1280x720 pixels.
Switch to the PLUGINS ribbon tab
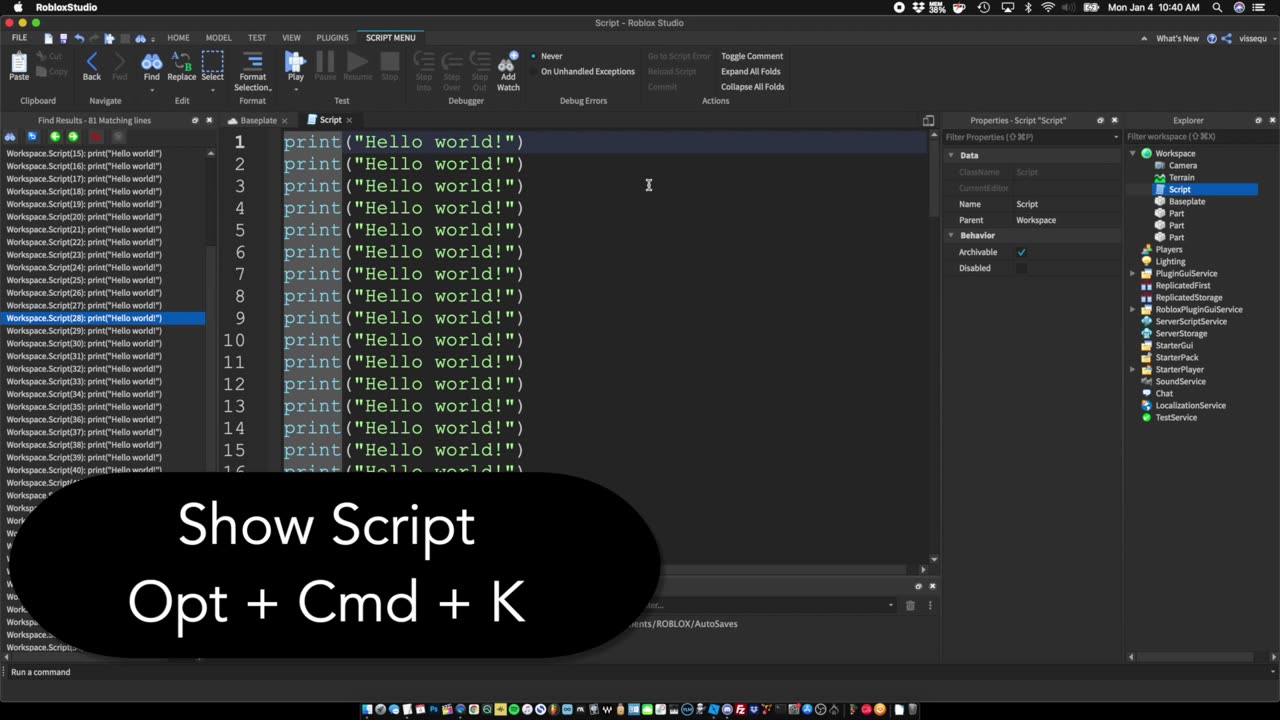[332, 38]
